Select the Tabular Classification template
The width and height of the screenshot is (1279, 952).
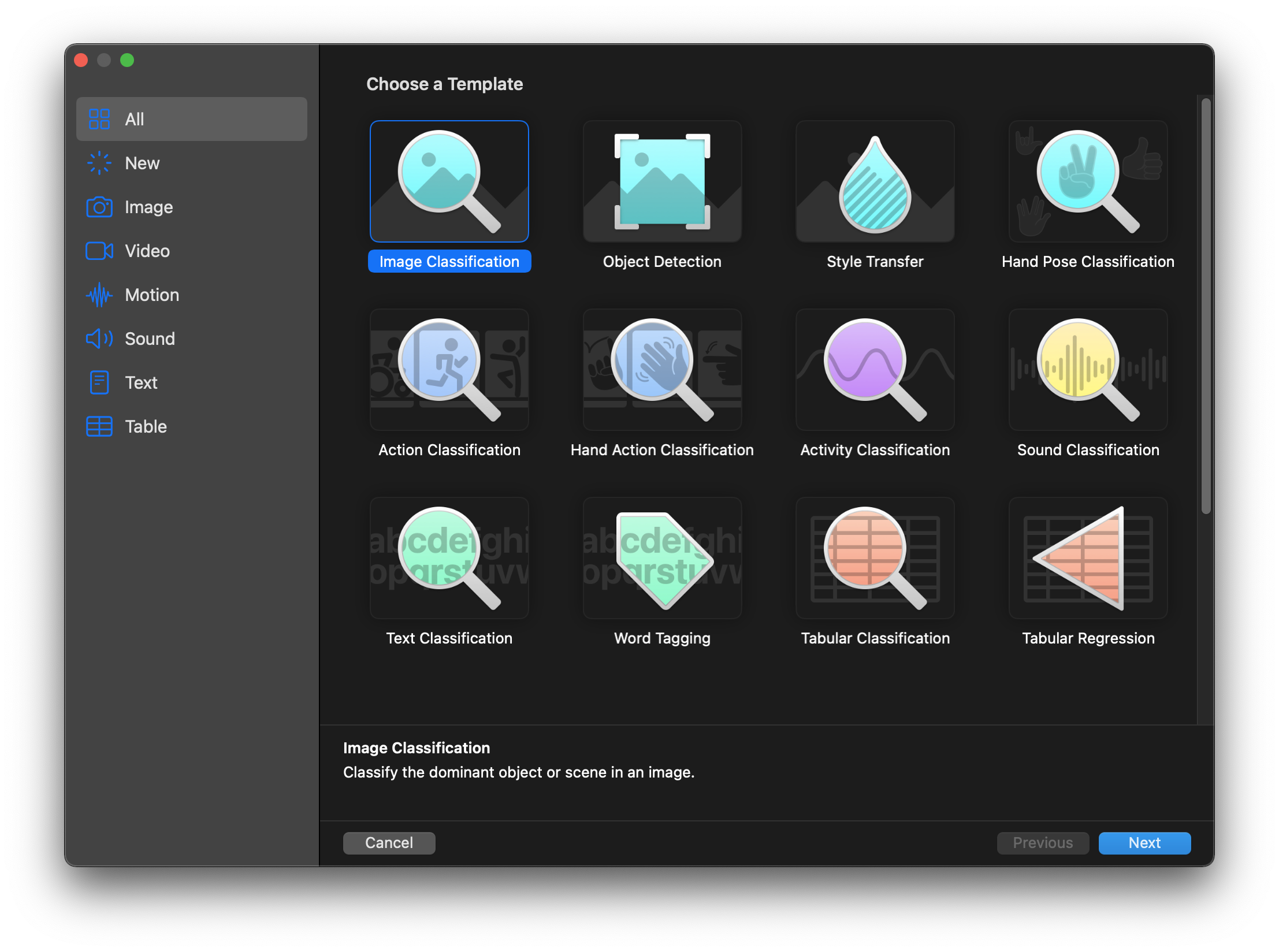(875, 558)
